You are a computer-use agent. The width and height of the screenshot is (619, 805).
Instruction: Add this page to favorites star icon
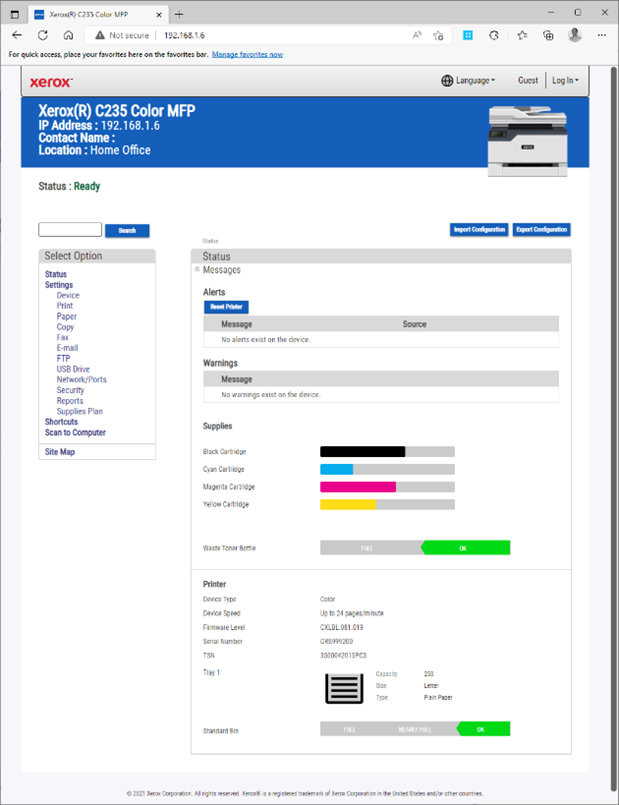point(438,35)
